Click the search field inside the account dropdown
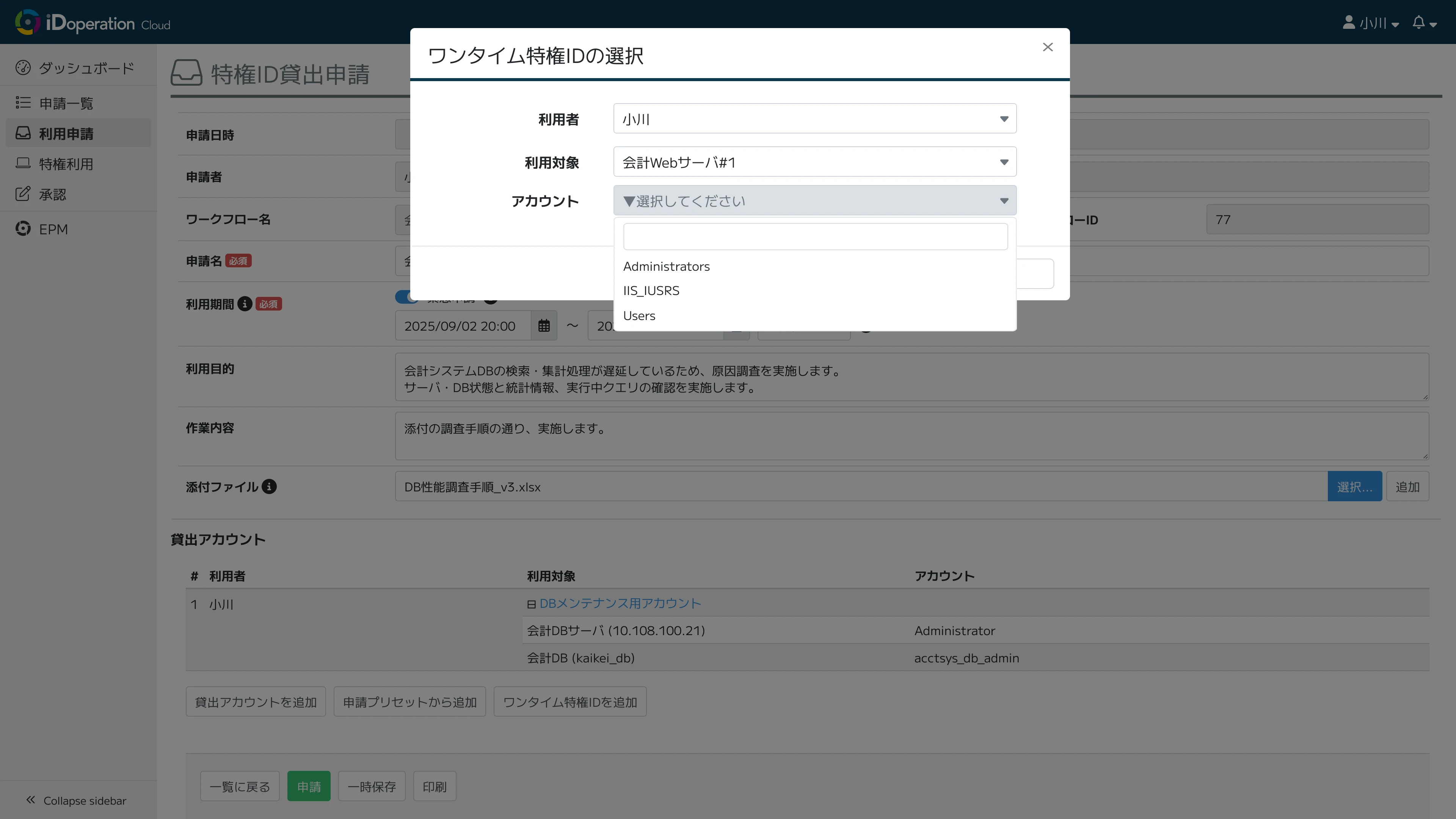The width and height of the screenshot is (1456, 819). pos(815,236)
